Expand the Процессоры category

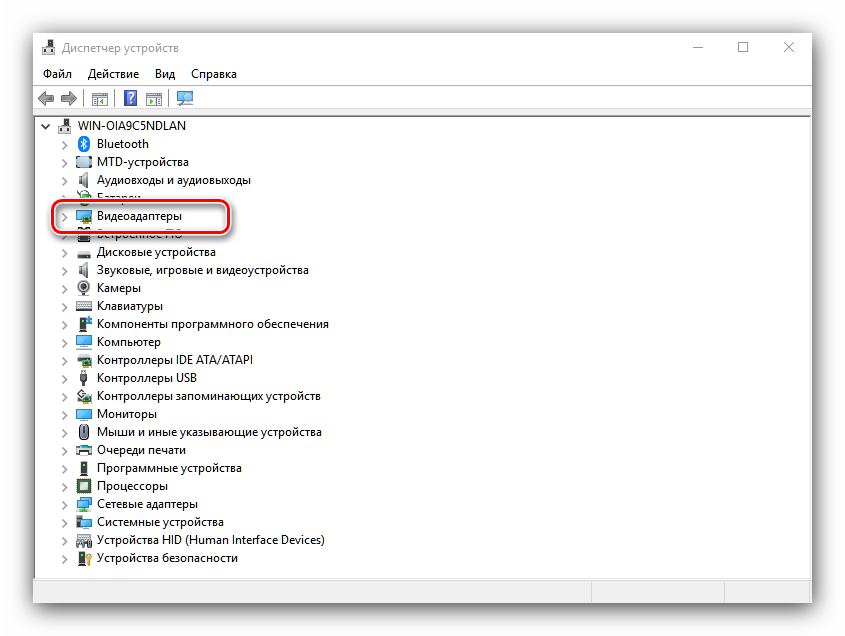tap(65, 486)
